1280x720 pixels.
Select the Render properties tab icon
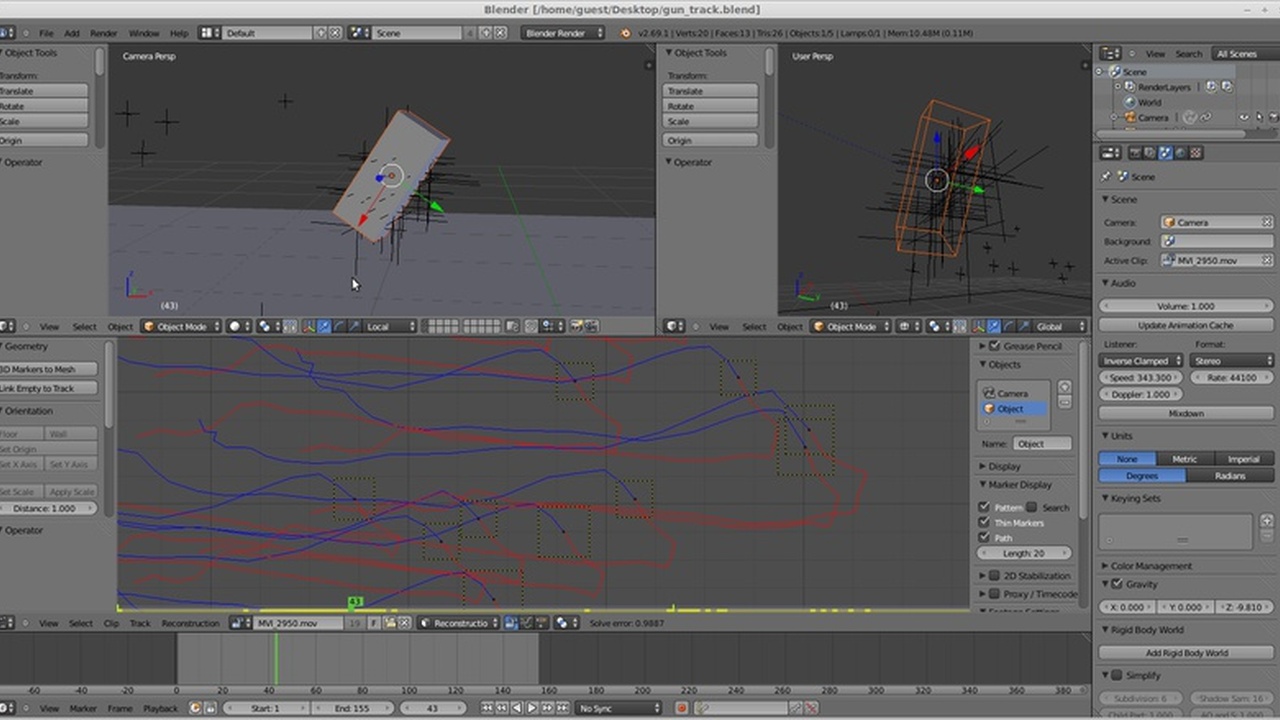(1134, 152)
